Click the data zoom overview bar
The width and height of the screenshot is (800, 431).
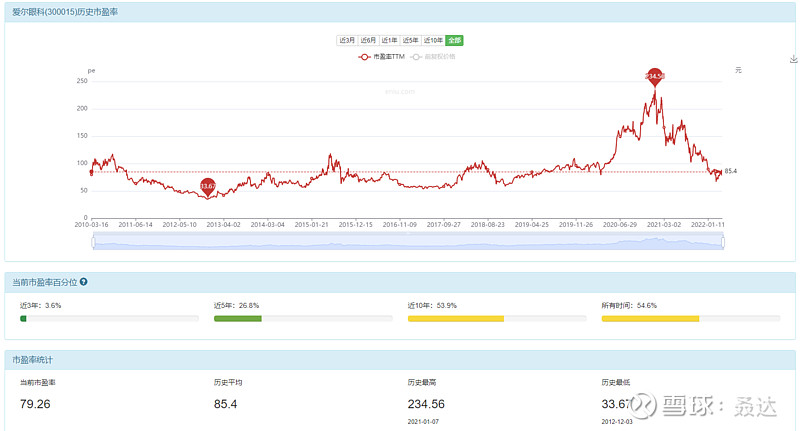(x=408, y=242)
